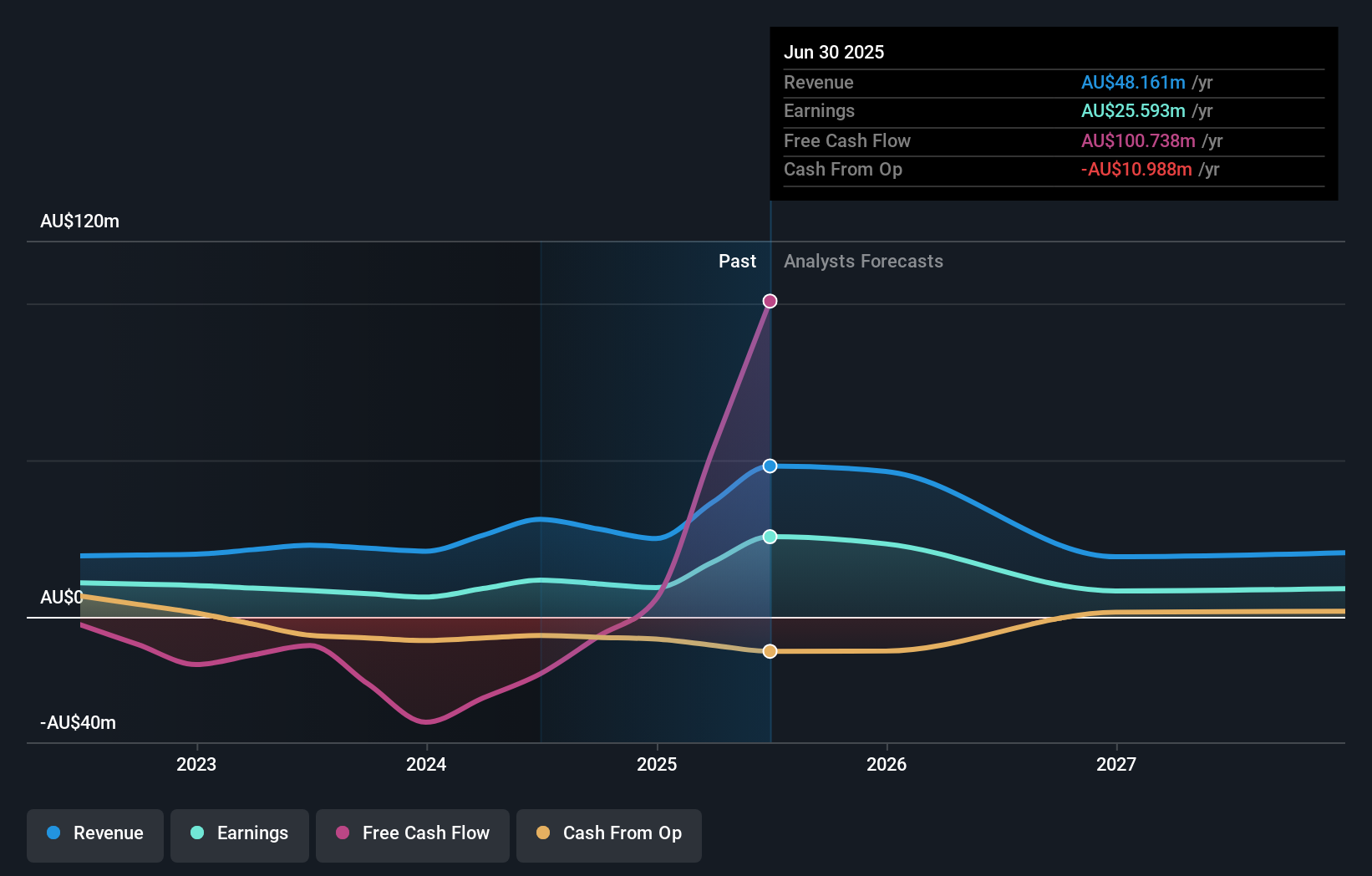This screenshot has width=1372, height=876.
Task: Toggle the Earnings series legend button
Action: pos(240,834)
